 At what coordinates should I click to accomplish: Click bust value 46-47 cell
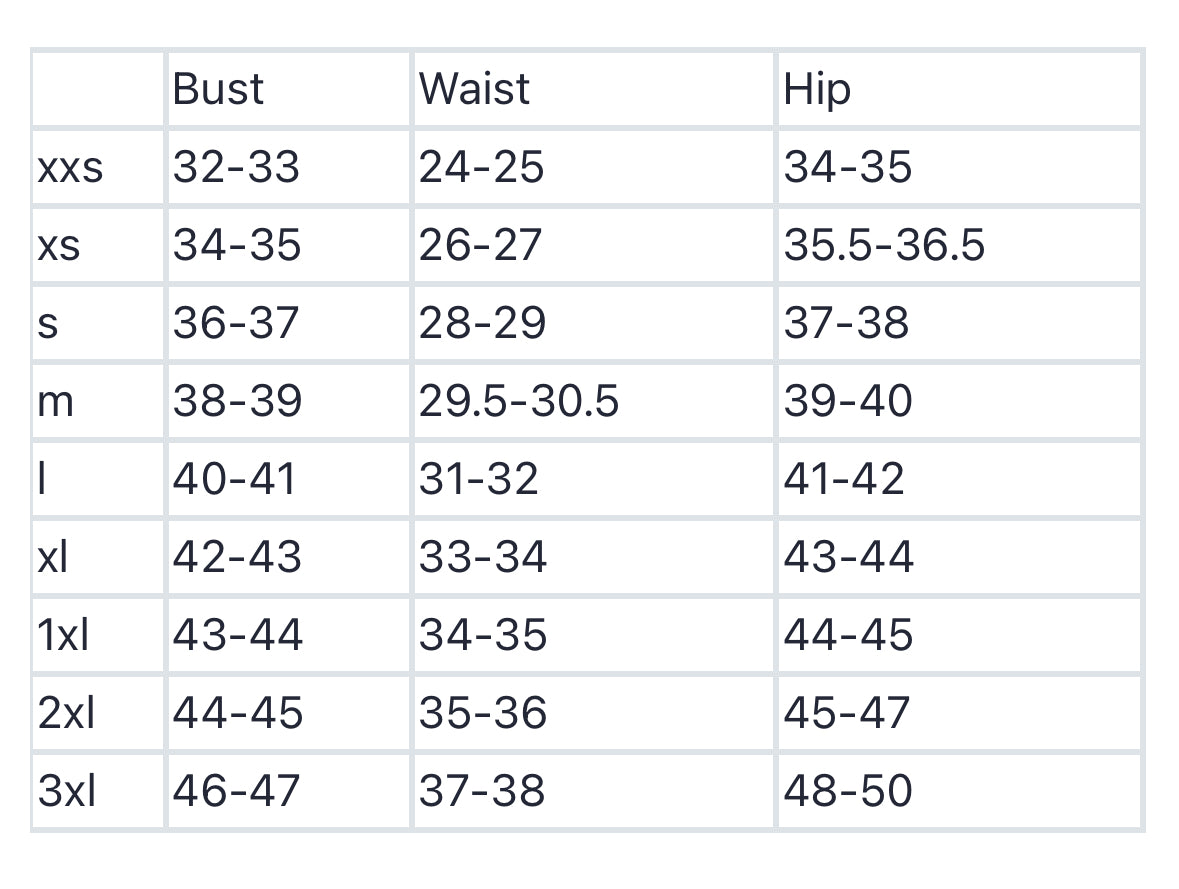click(236, 791)
